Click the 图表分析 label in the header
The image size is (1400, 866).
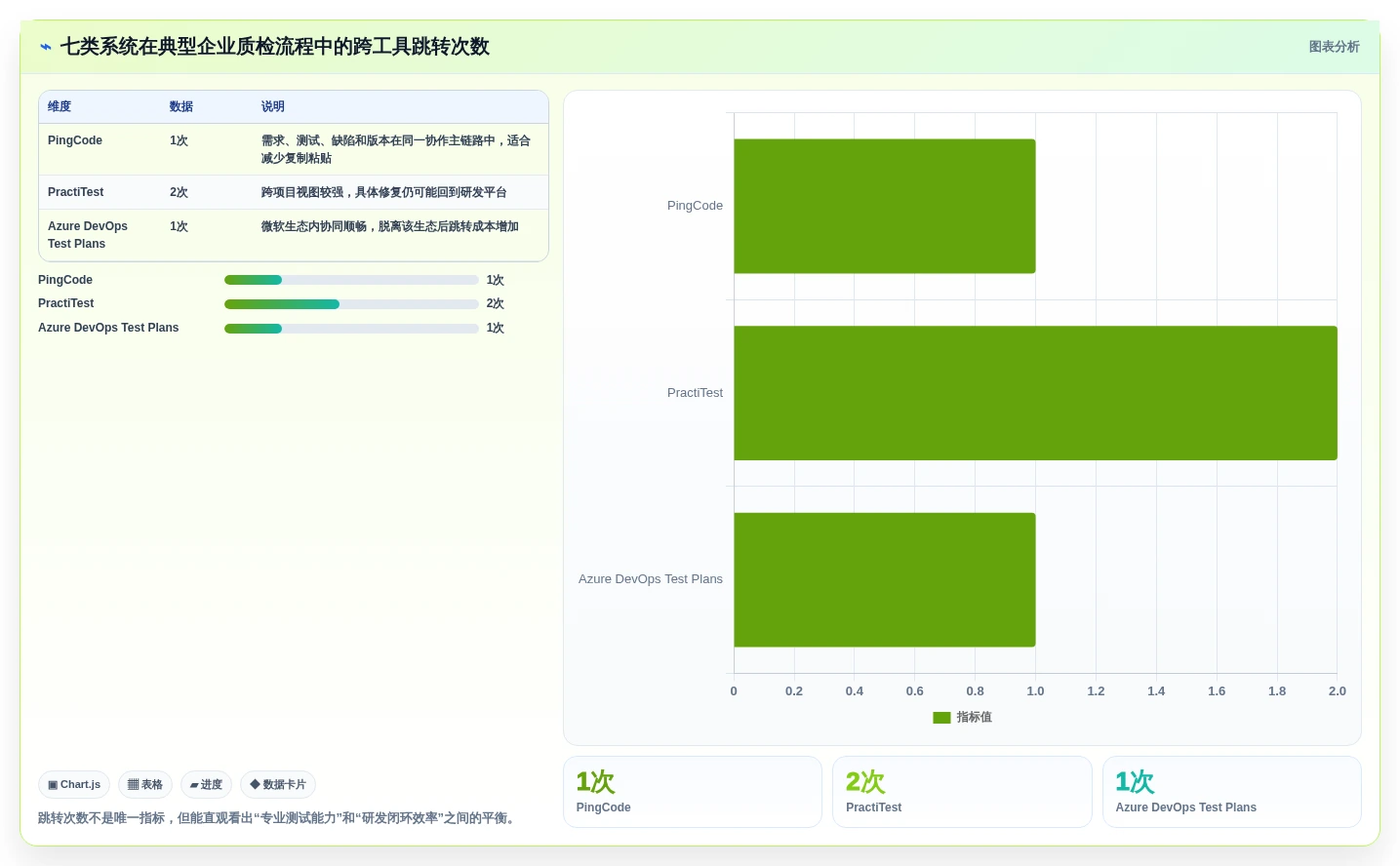[1334, 47]
